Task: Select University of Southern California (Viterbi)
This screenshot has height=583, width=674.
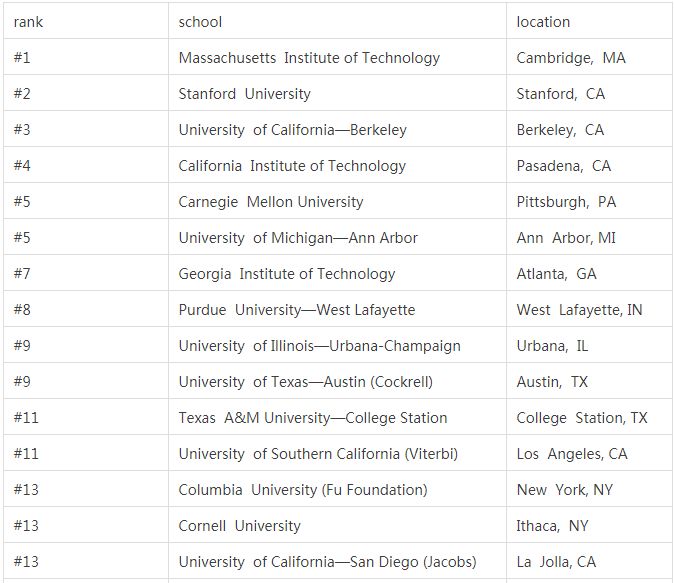Action: 337,453
